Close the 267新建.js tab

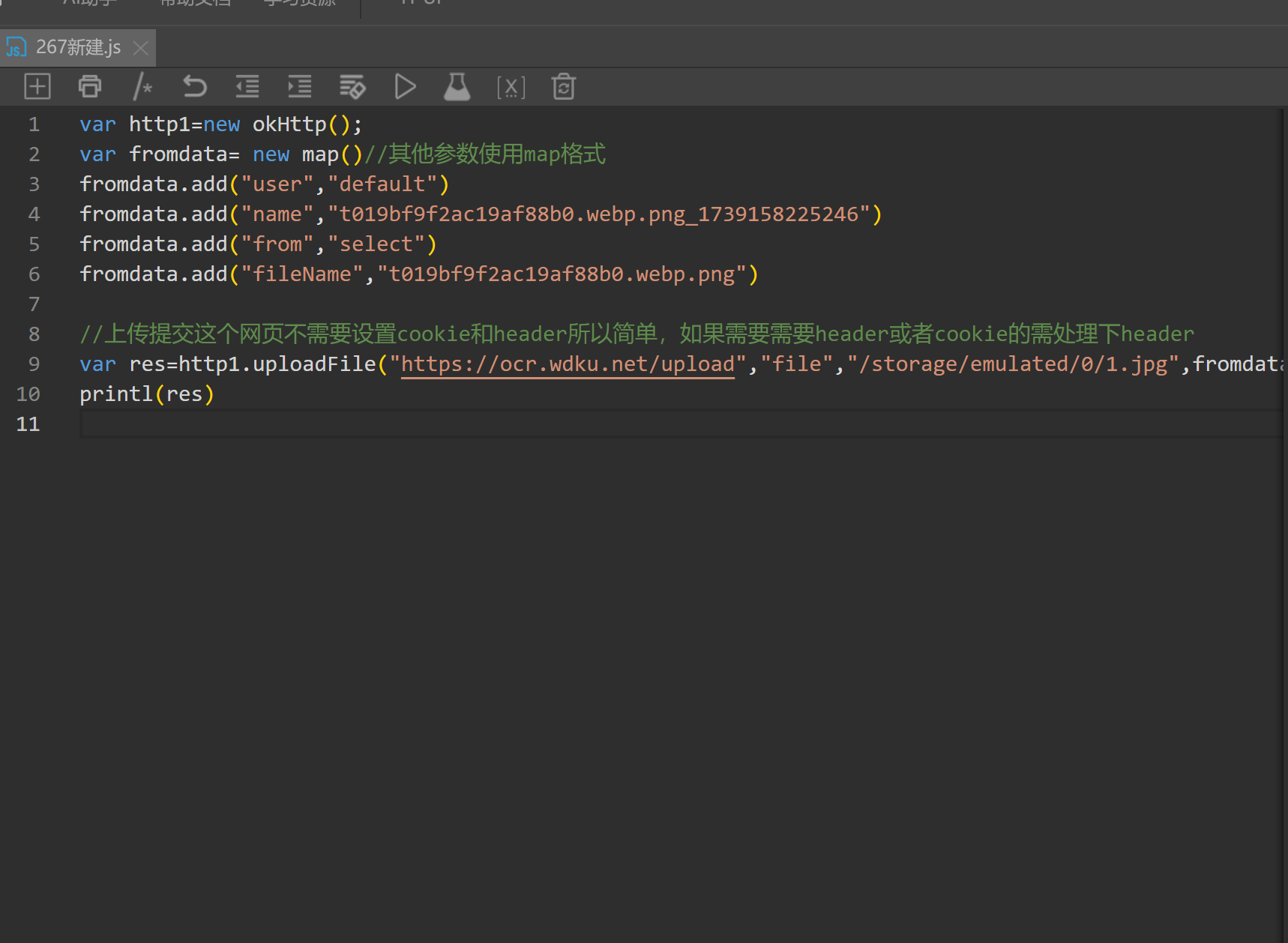(x=140, y=48)
